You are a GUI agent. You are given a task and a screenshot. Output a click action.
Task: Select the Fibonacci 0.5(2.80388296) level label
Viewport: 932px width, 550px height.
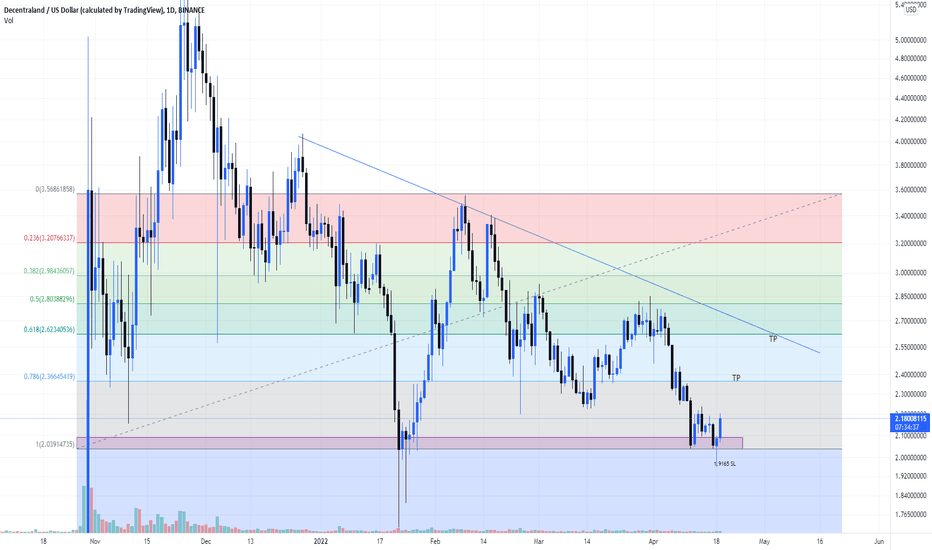(x=52, y=299)
